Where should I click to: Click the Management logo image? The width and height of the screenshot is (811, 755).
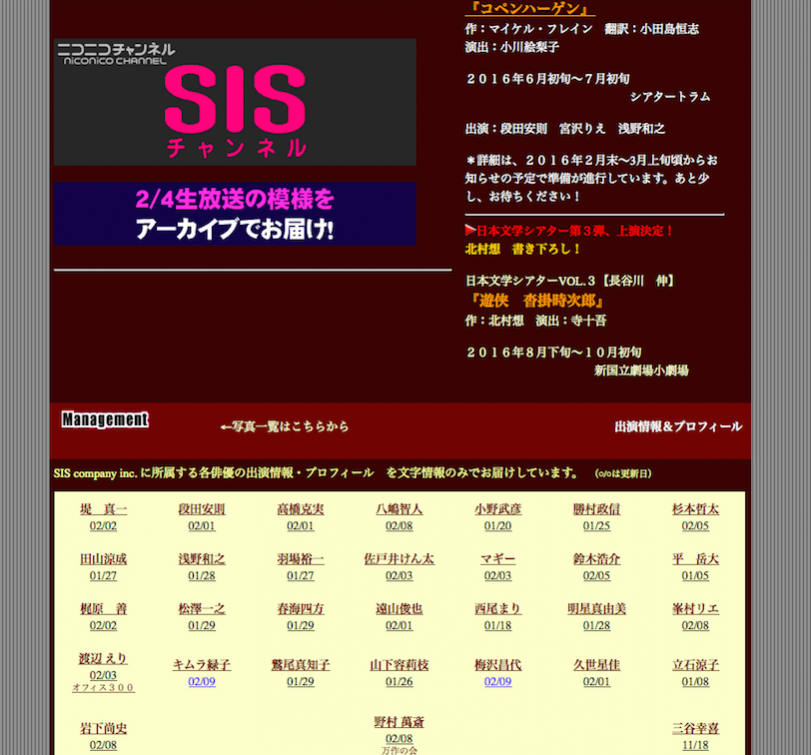point(104,420)
